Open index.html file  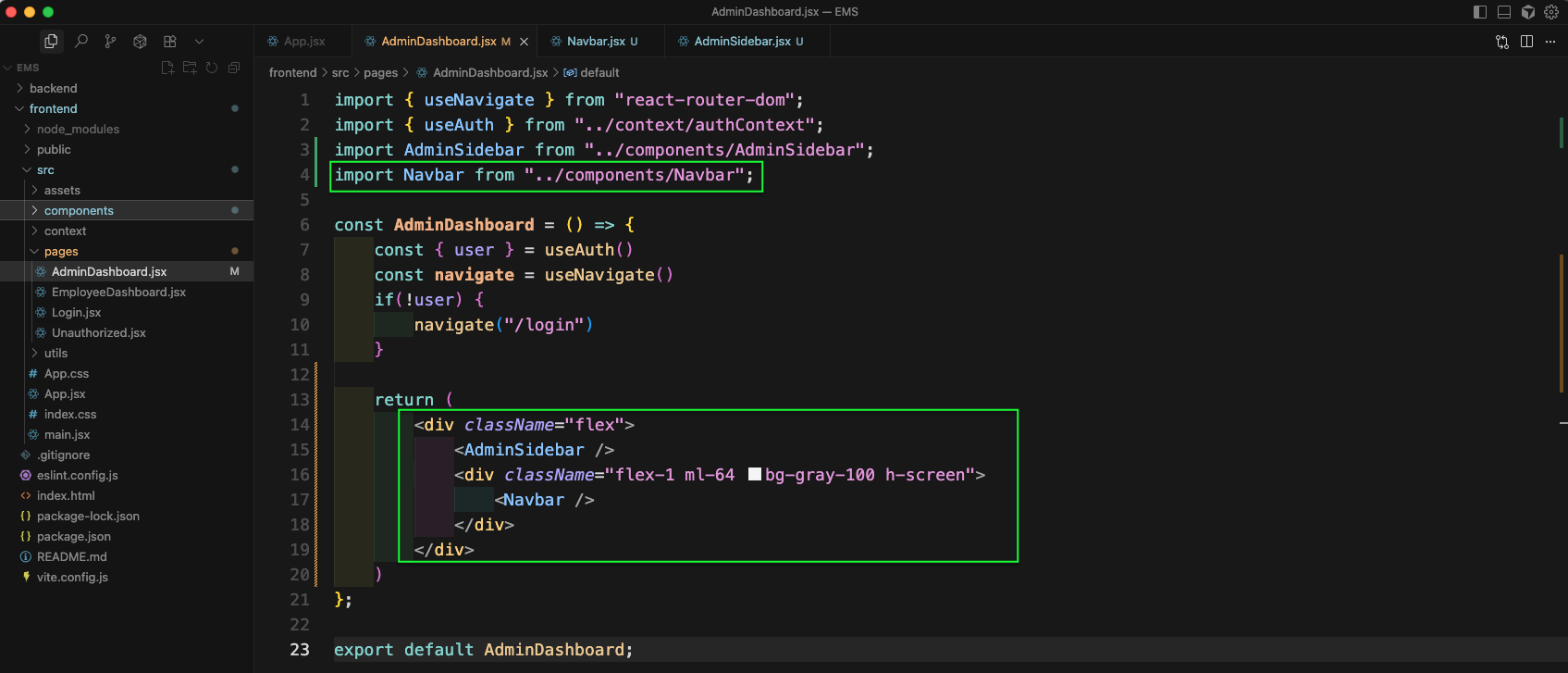[66, 495]
